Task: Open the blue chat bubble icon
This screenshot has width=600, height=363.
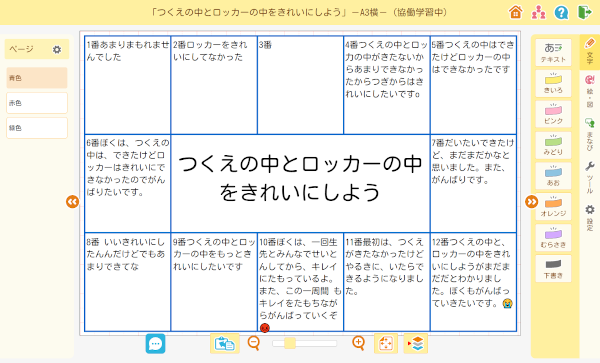Action: click(x=155, y=343)
